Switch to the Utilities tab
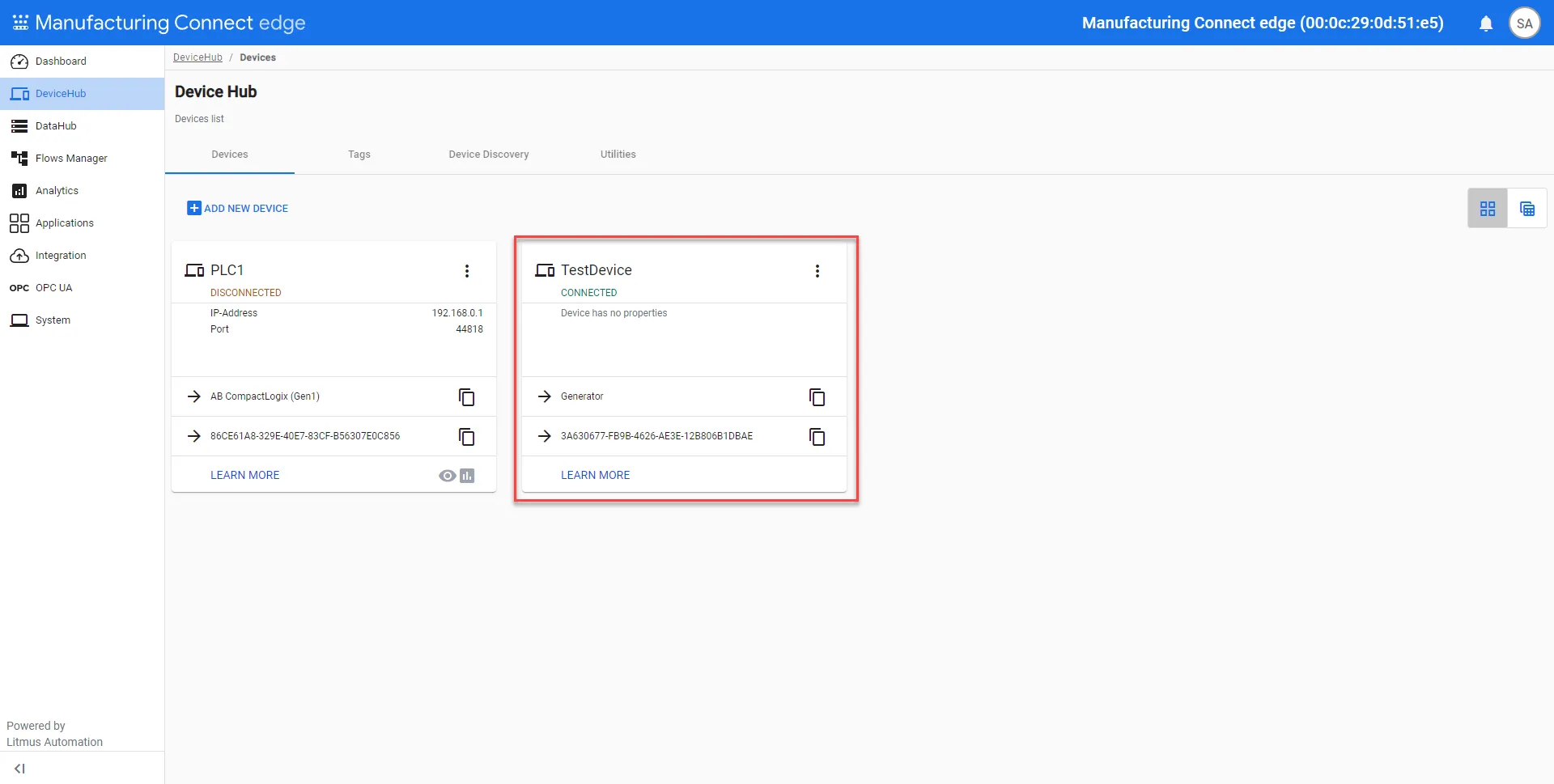This screenshot has height=784, width=1554. tap(618, 155)
